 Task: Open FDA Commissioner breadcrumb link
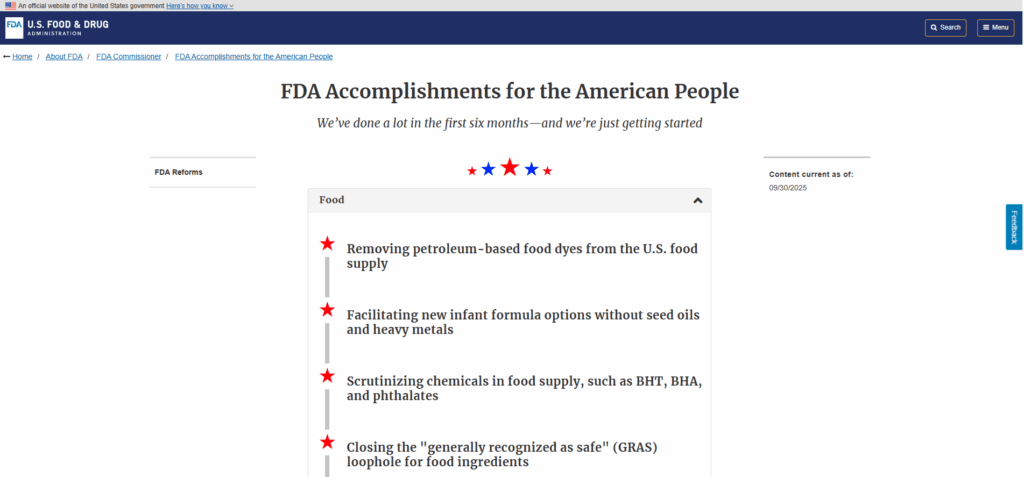(x=128, y=57)
